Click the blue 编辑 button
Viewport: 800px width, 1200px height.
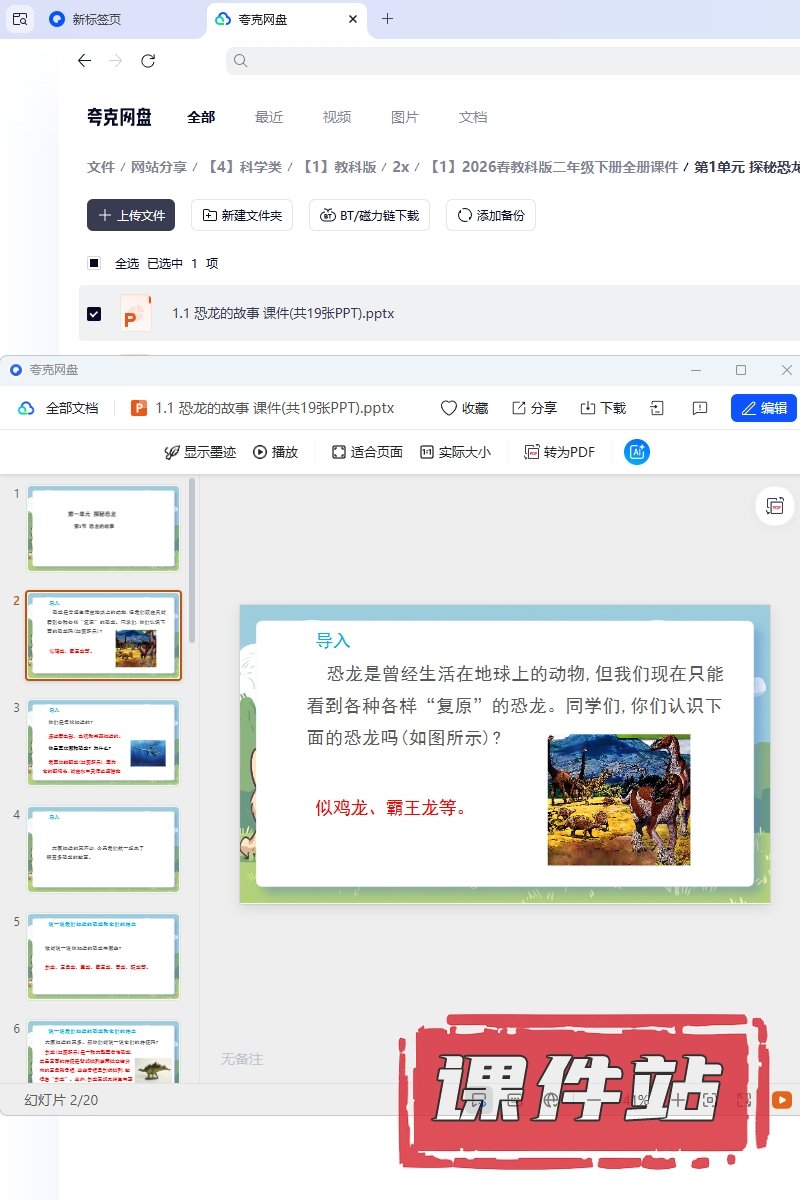coord(764,408)
